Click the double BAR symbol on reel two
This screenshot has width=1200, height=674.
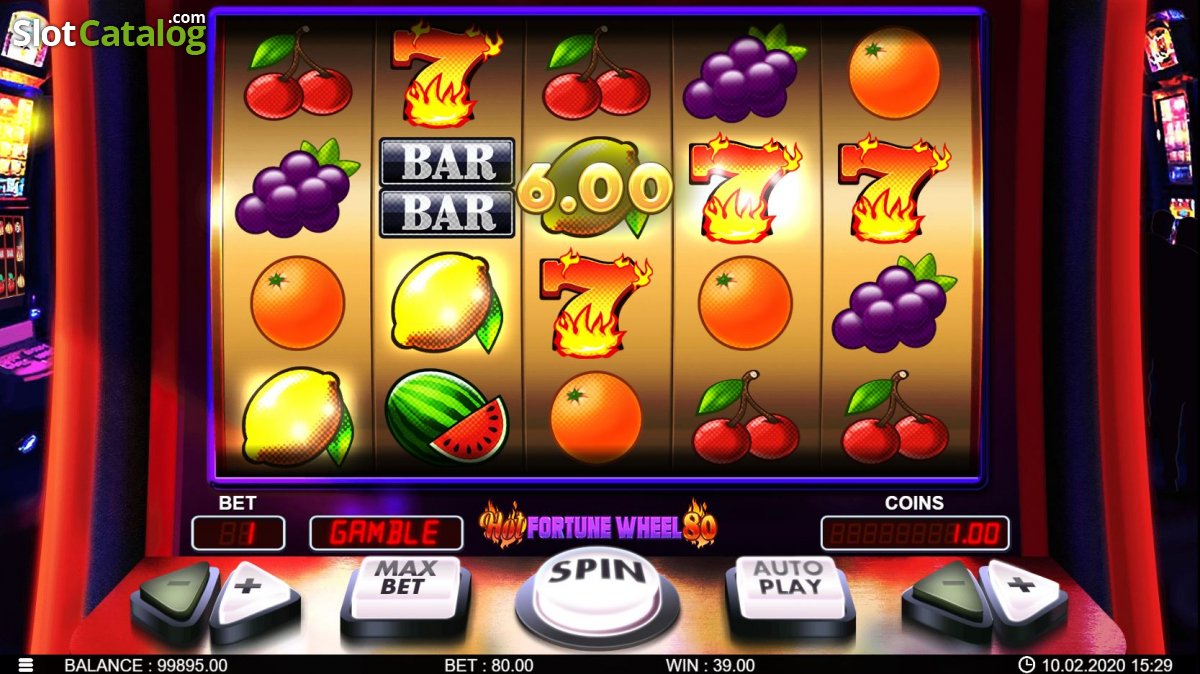point(447,188)
